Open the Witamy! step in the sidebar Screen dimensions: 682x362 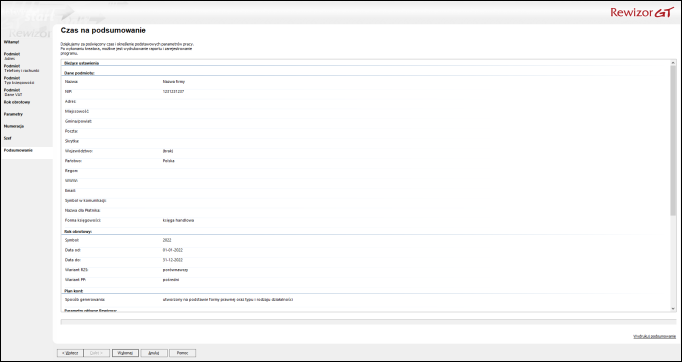[x=11, y=42]
